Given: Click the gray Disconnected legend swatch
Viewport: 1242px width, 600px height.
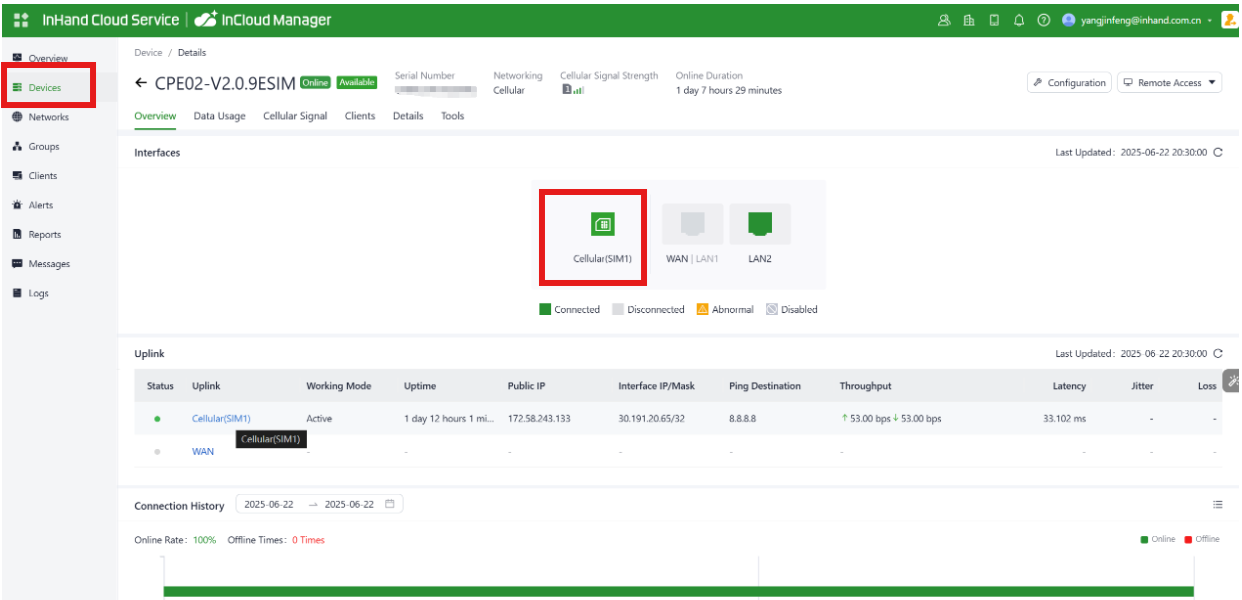Looking at the screenshot, I should coord(618,309).
